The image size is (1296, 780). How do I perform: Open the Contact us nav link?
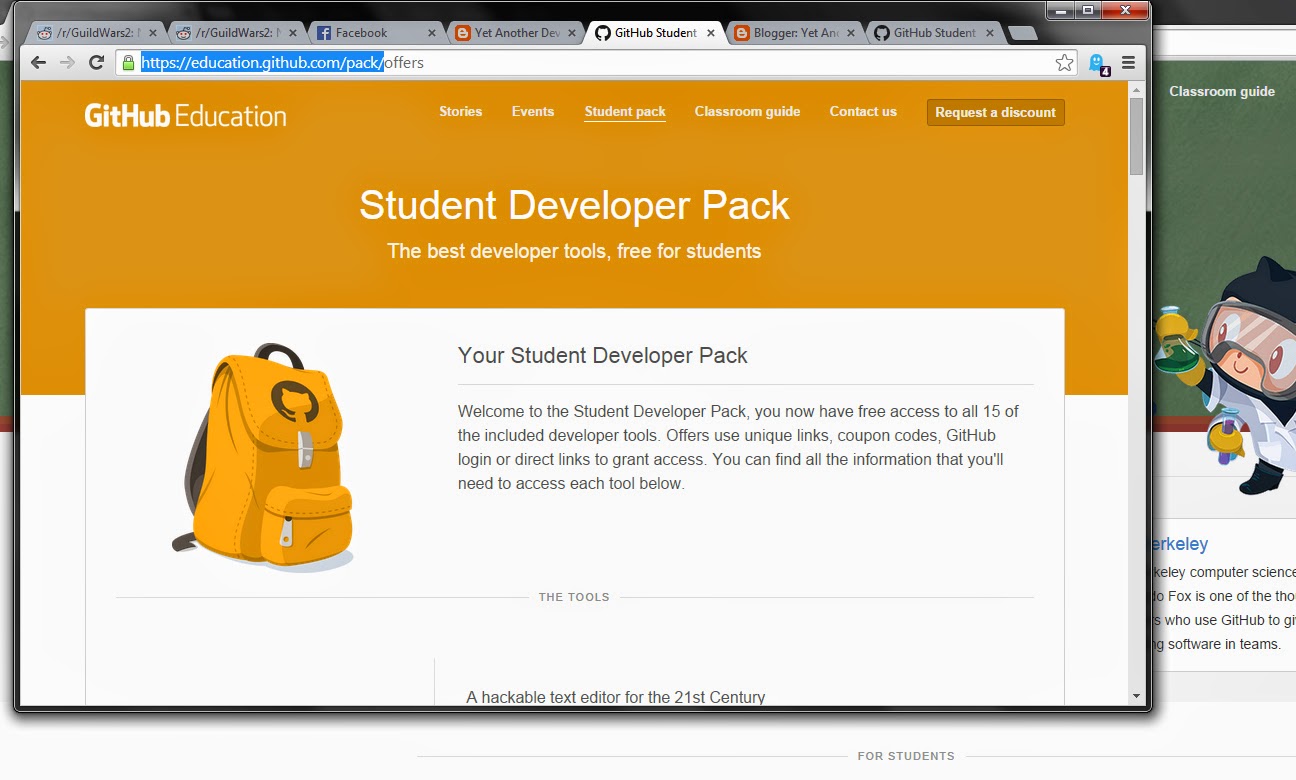click(863, 112)
